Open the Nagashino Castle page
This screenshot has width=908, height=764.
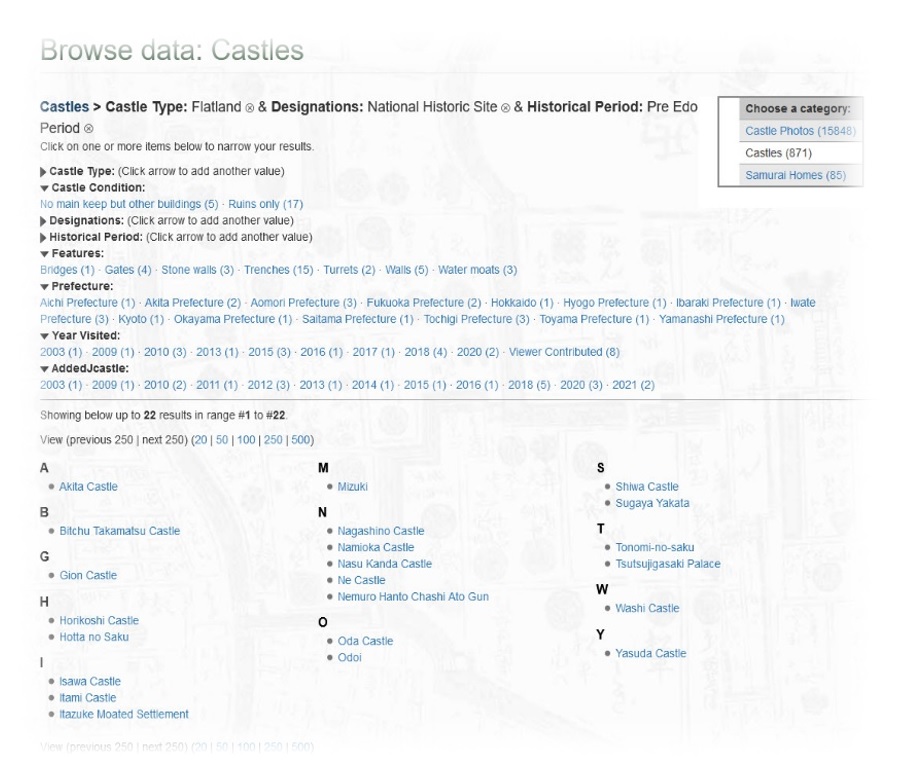pos(381,531)
